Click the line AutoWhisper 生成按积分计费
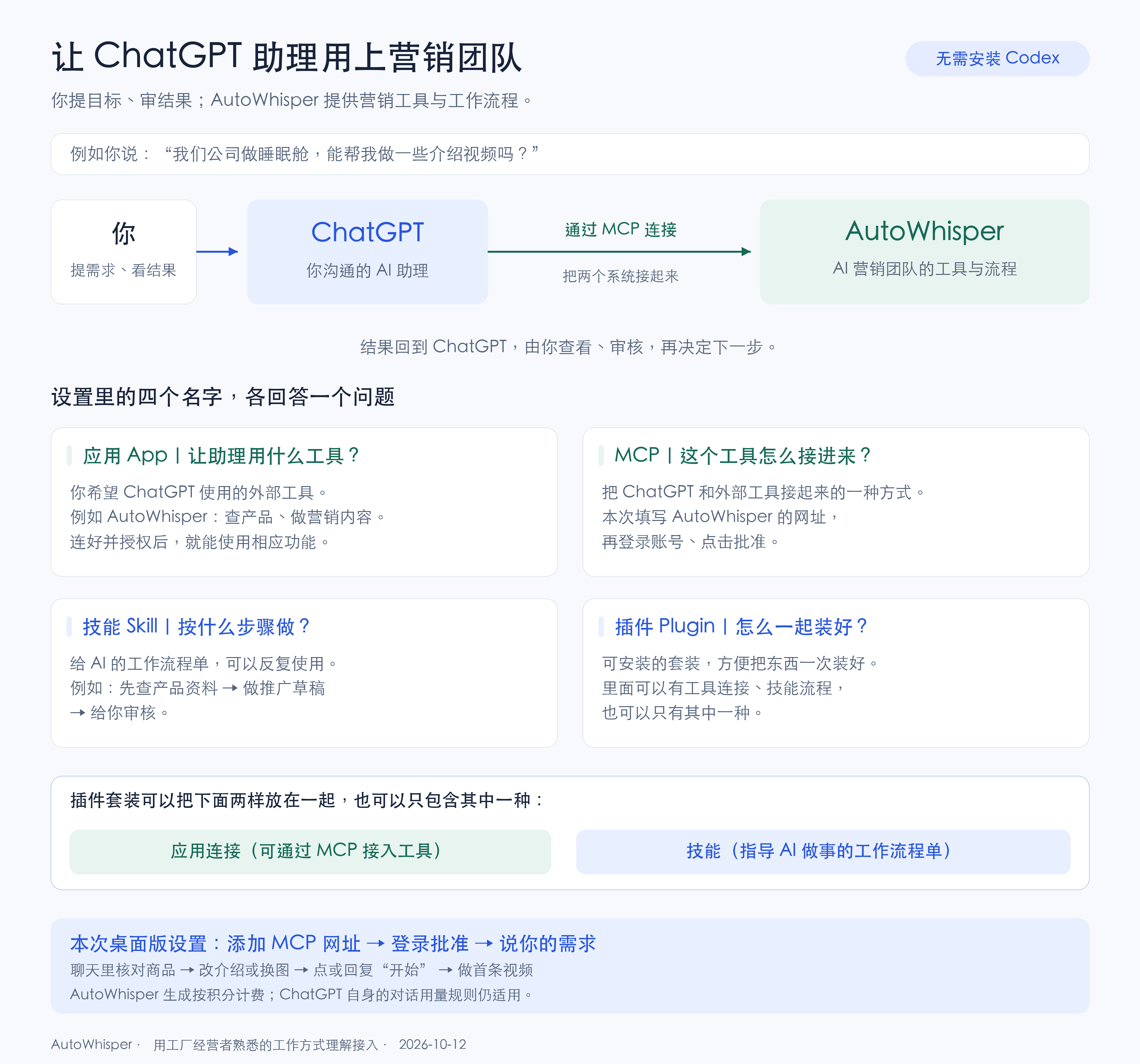Viewport: 1140px width, 1064px height. [302, 995]
